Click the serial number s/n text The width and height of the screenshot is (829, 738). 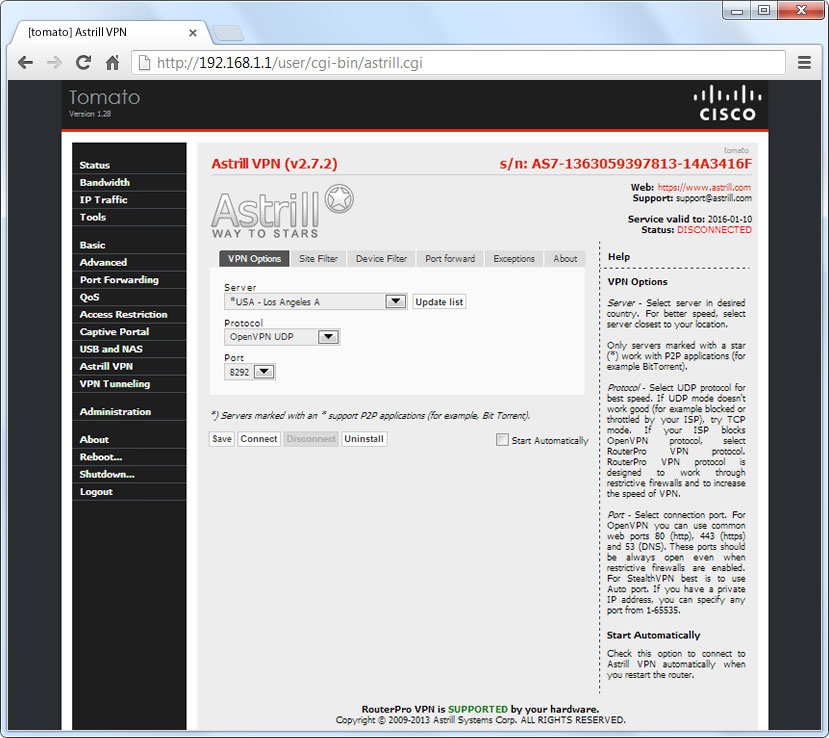click(x=625, y=163)
